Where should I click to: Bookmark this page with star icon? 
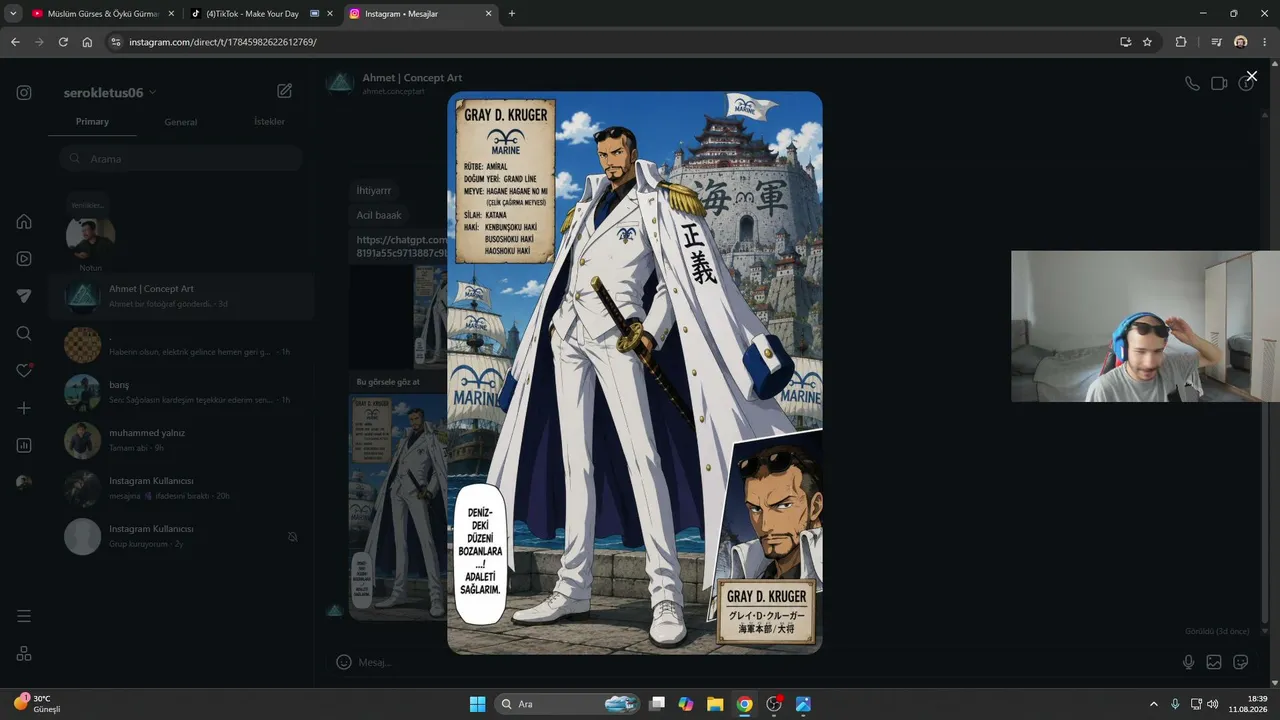[1147, 42]
